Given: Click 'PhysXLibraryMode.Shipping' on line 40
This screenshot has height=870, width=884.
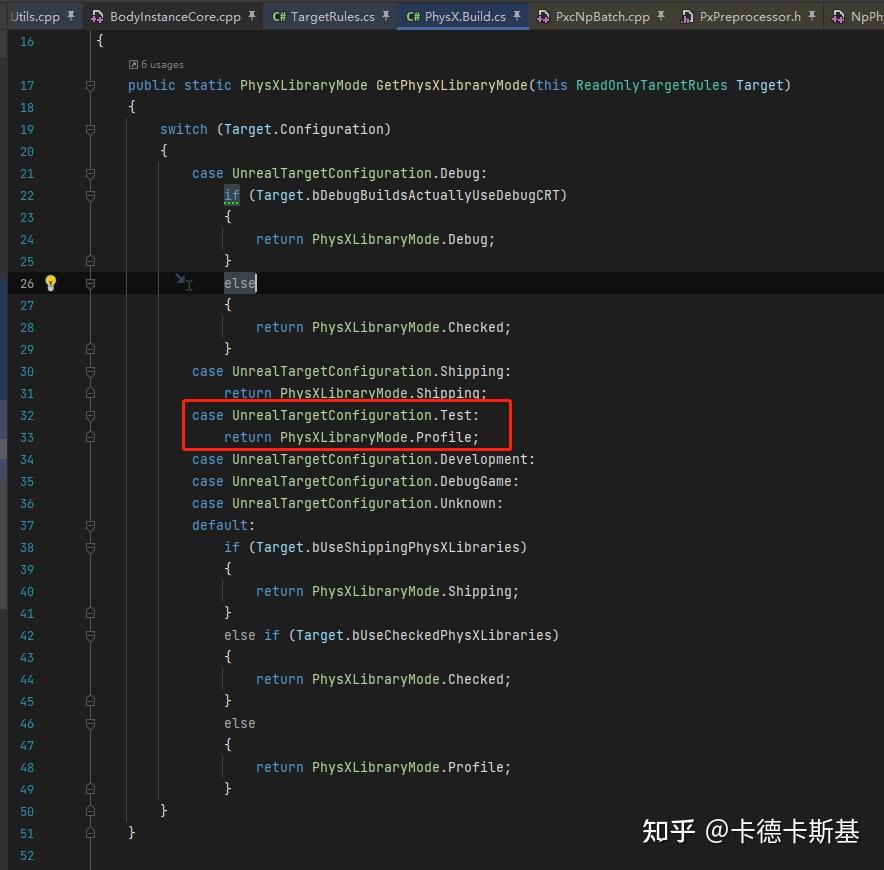Looking at the screenshot, I should coord(412,591).
